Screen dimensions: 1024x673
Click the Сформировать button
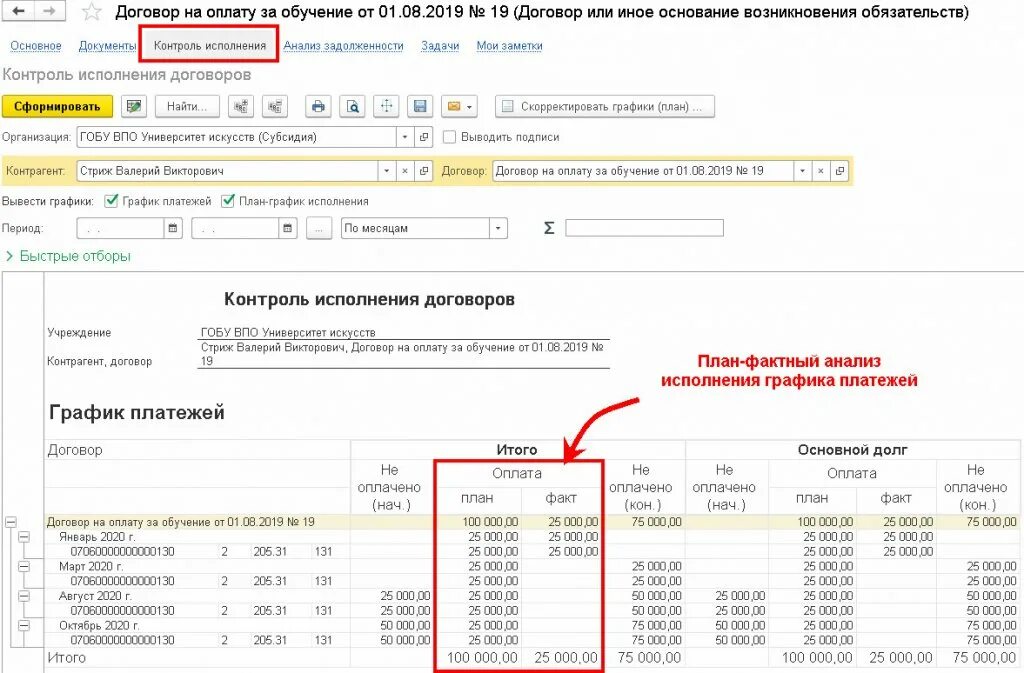(58, 106)
